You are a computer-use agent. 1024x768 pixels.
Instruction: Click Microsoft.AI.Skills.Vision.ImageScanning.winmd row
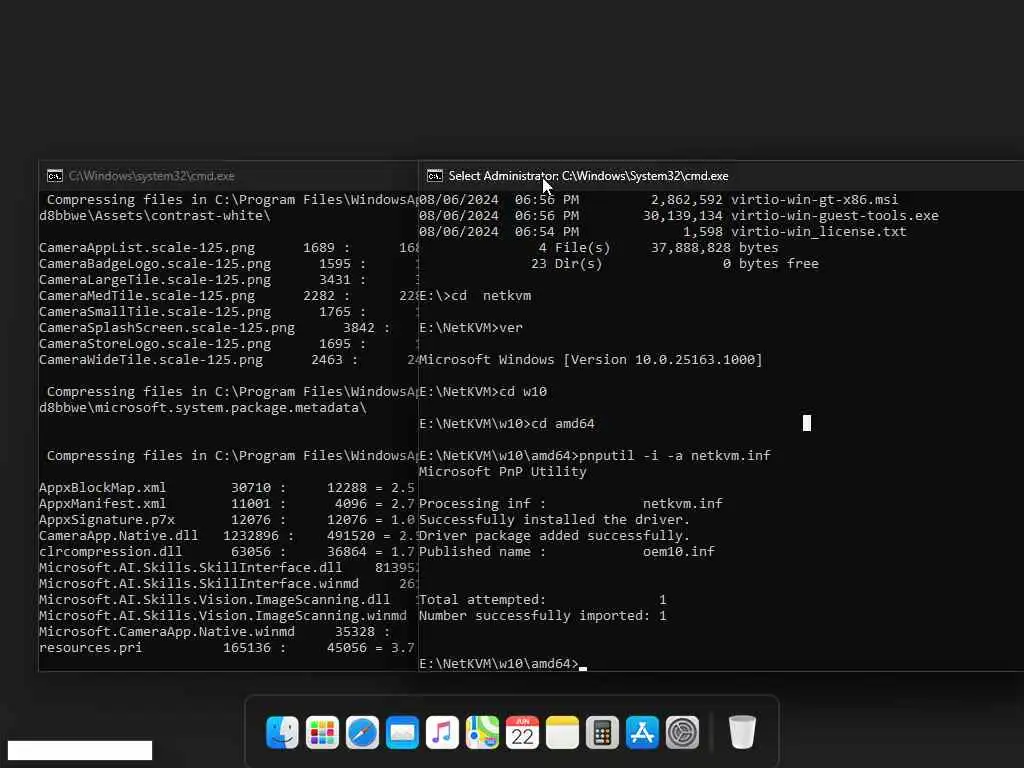click(223, 616)
